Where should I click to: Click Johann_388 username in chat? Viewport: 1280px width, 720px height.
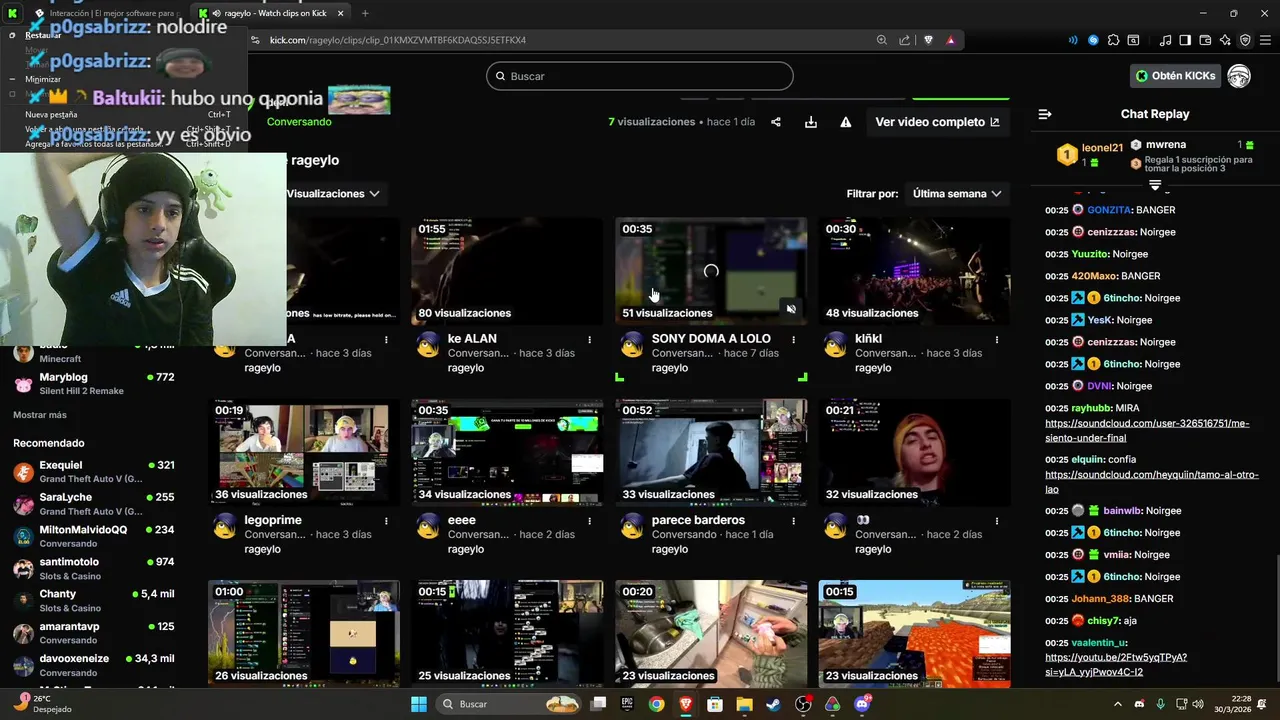[1101, 599]
